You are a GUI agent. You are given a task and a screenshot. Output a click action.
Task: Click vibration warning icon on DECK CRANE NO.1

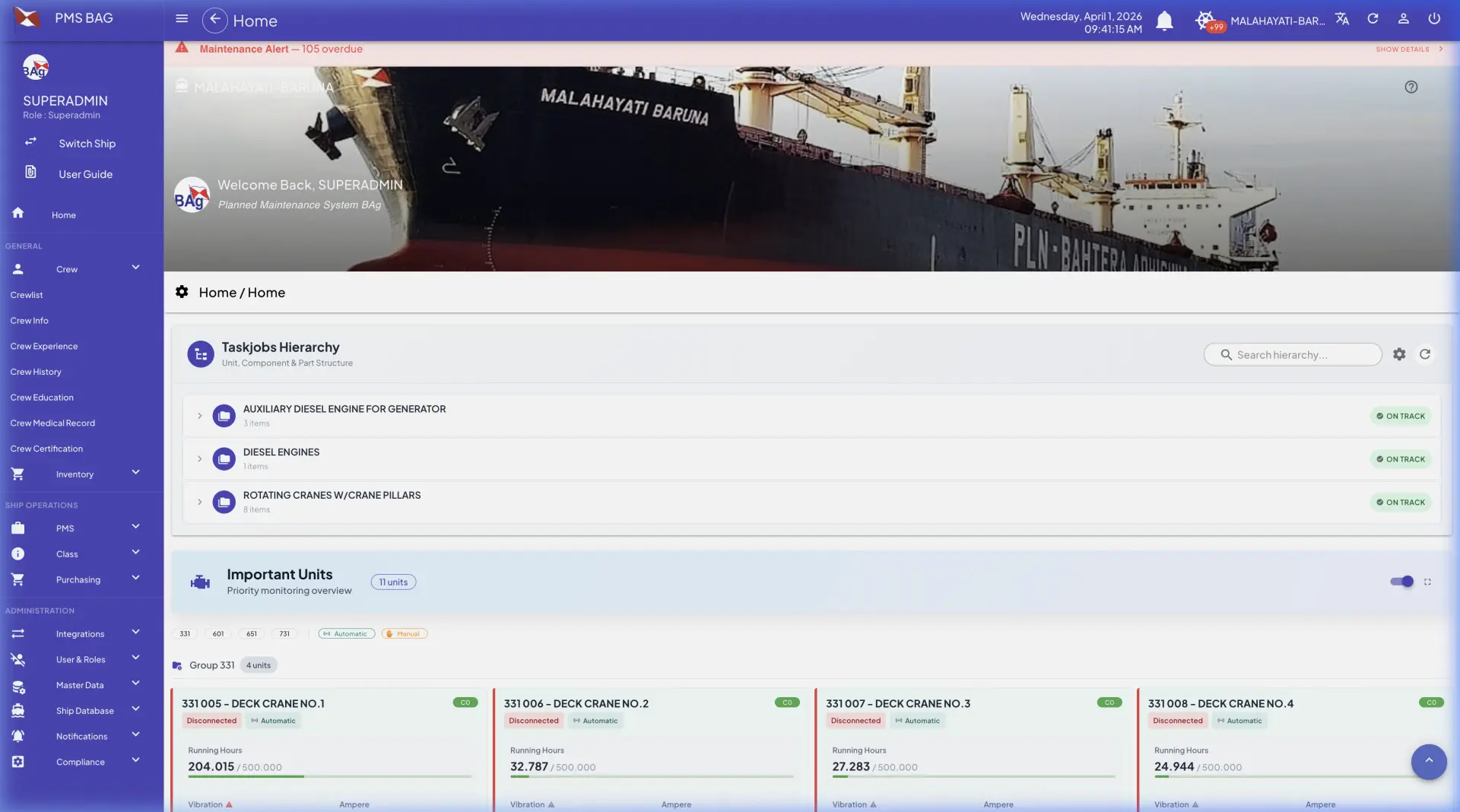229,804
